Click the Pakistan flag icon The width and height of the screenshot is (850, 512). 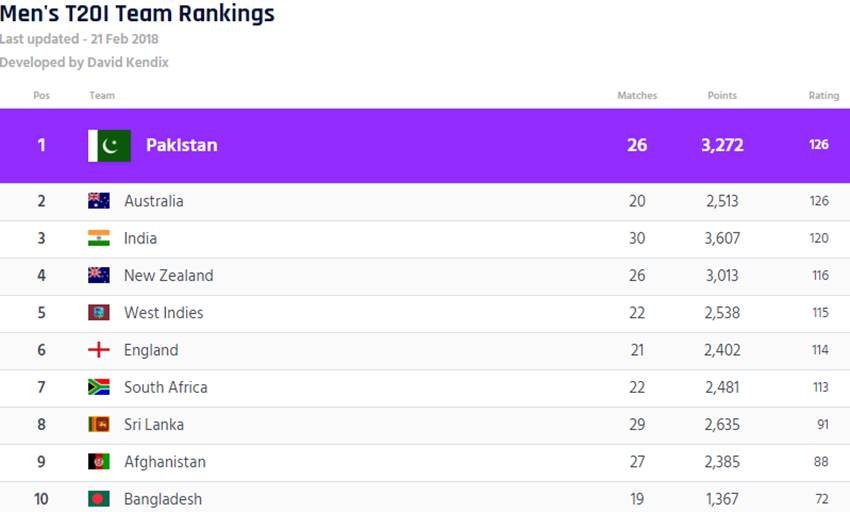click(x=110, y=145)
